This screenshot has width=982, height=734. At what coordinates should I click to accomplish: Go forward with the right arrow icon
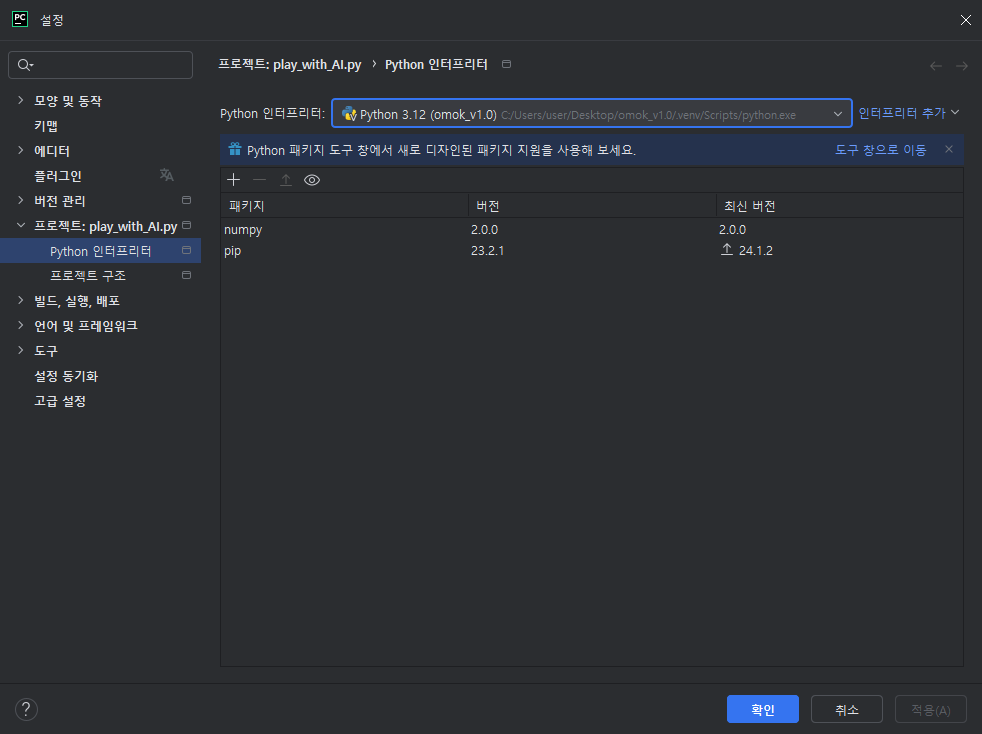pos(962,66)
